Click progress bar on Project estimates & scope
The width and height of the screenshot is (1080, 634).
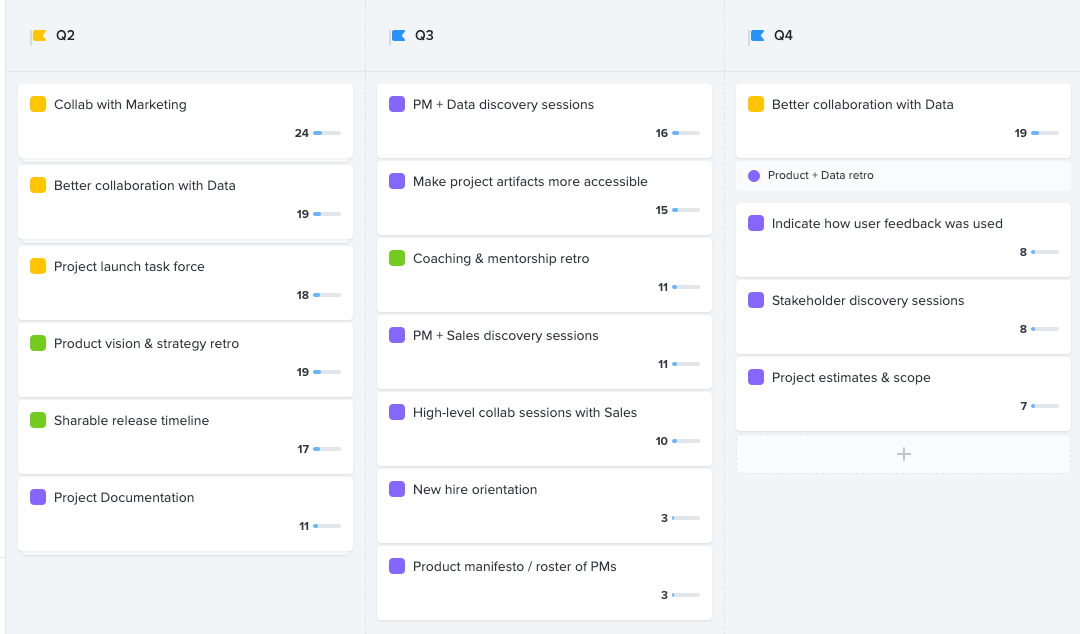tap(1045, 406)
